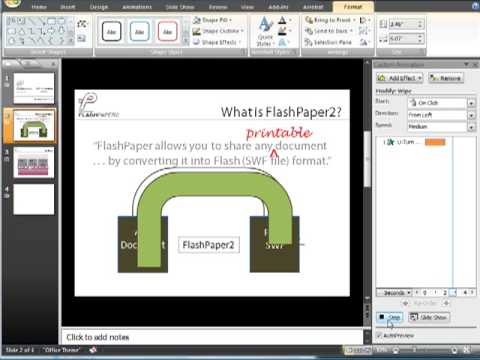The width and height of the screenshot is (480, 360).
Task: Click the Slide Show button
Action: coord(429,317)
